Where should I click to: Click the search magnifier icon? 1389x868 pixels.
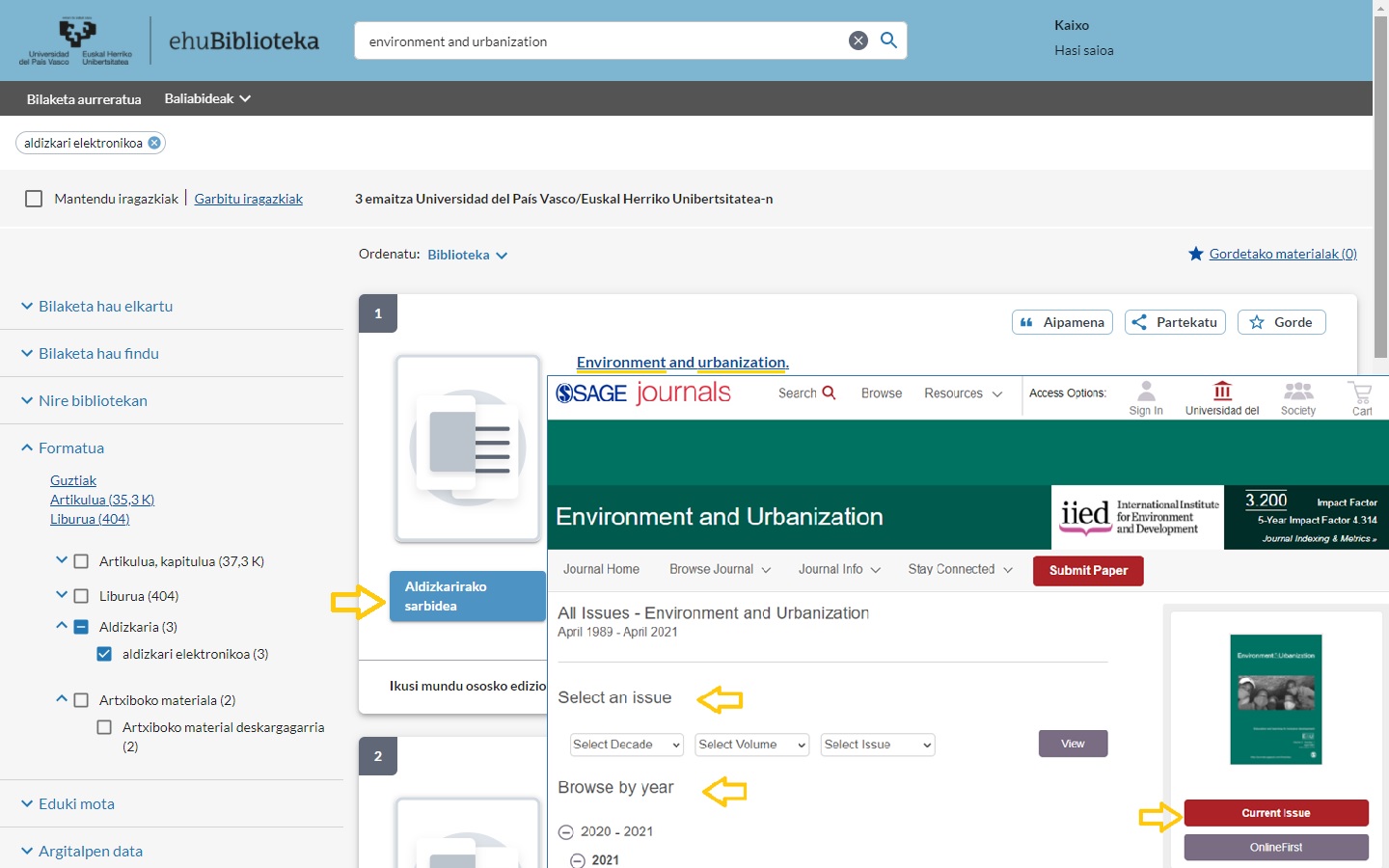[888, 41]
